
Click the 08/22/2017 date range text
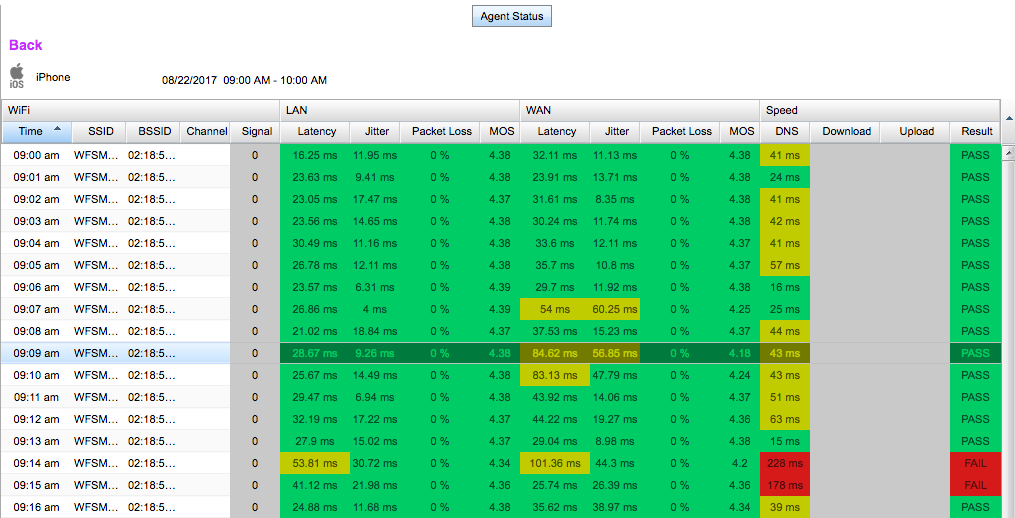coord(244,80)
